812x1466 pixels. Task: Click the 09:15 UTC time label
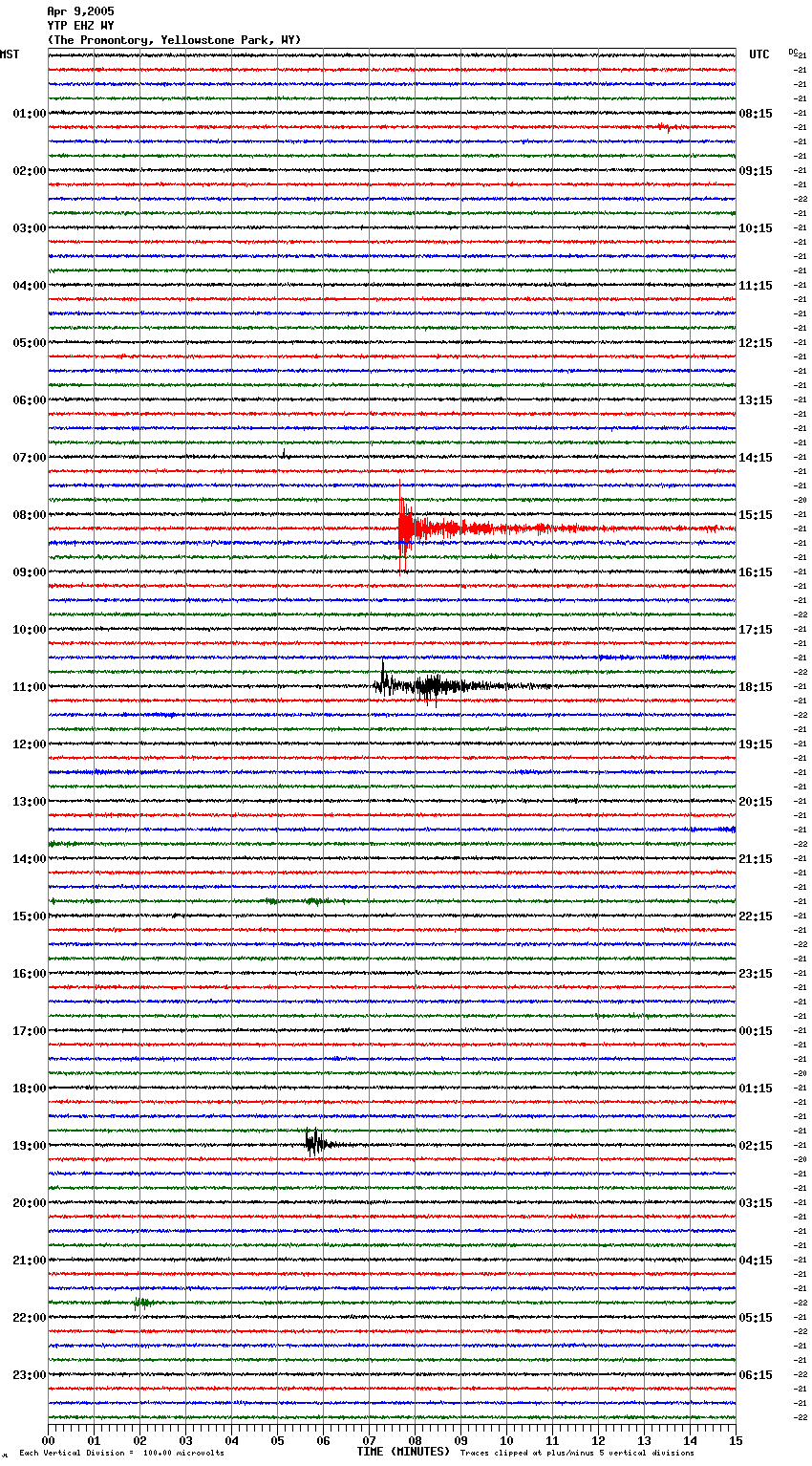point(756,171)
